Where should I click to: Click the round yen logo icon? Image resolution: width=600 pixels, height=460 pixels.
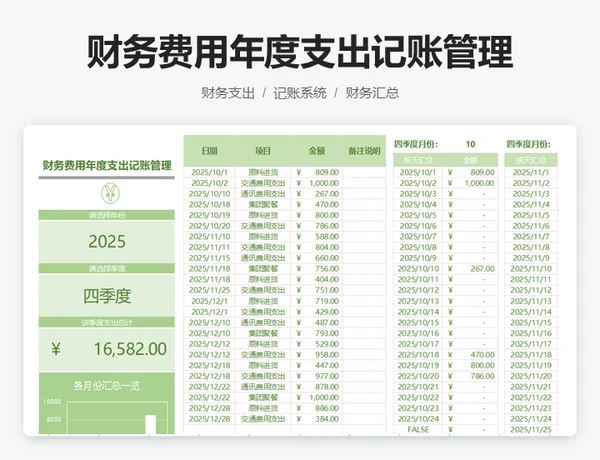[x=110, y=193]
